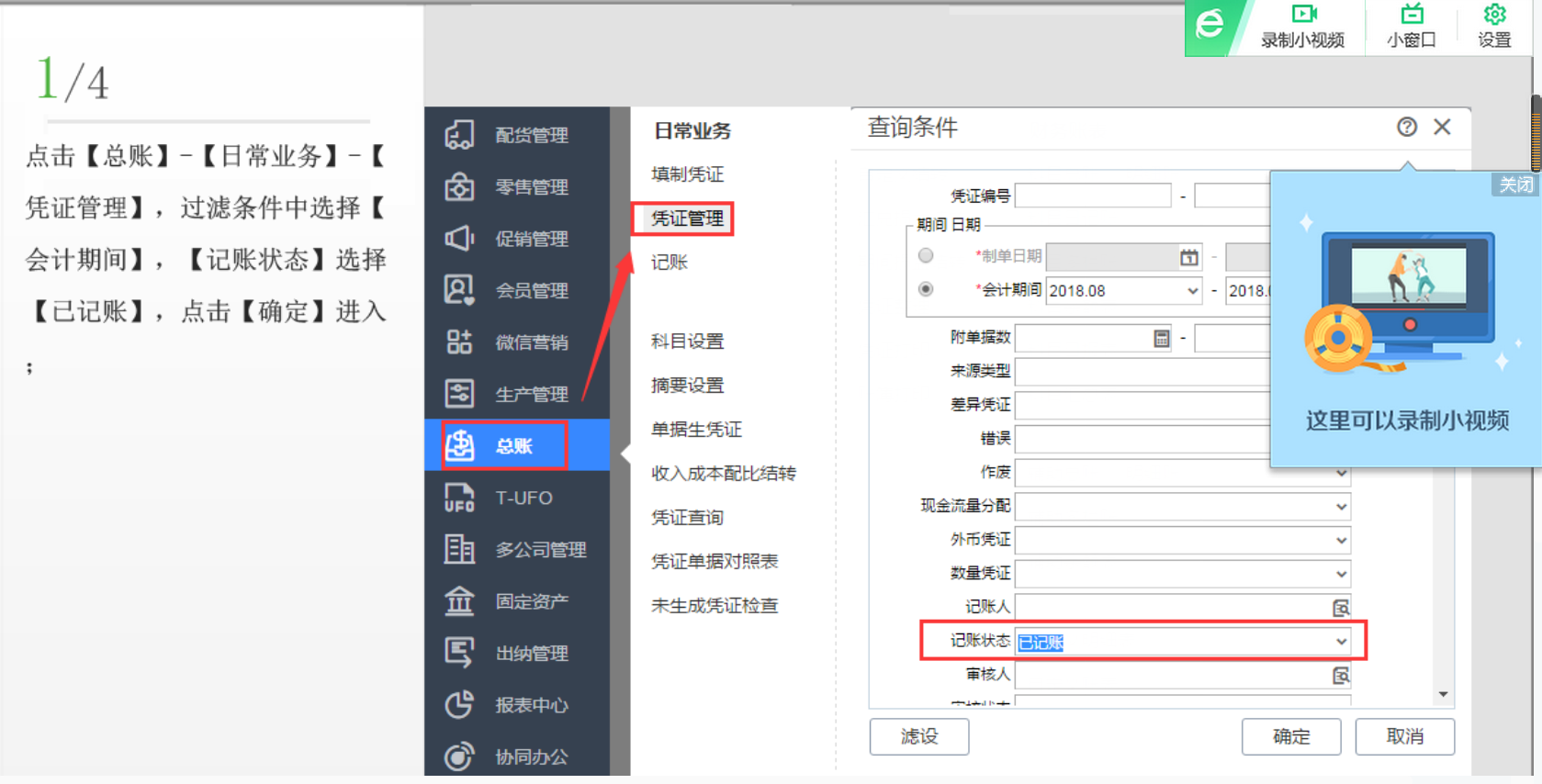The height and width of the screenshot is (784, 1542).
Task: Select the 促销管理 megaphone icon
Action: tap(459, 239)
